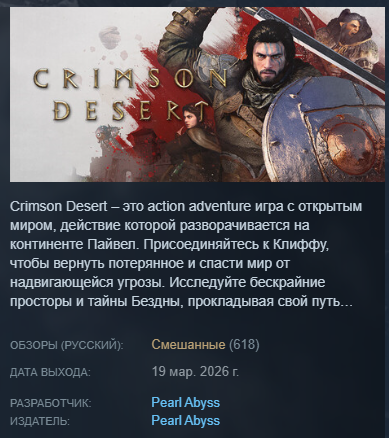Viewport: 389px width, 438px height.
Task: Click the release date 19 мар. 2026 г.
Action: point(195,371)
